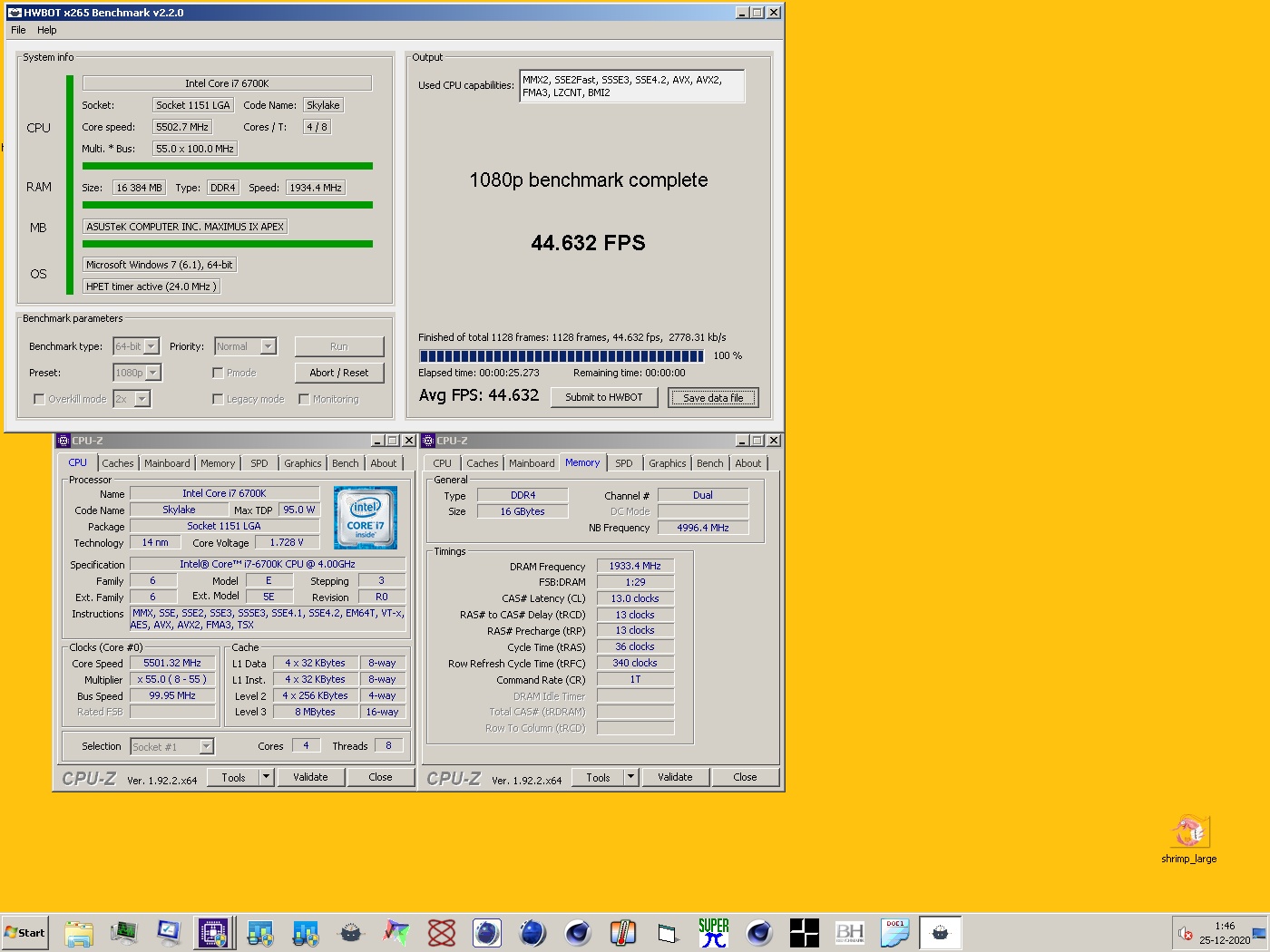Click the benchmark progress bar at 100 %
Image resolution: width=1270 pixels, height=952 pixels.
562,355
